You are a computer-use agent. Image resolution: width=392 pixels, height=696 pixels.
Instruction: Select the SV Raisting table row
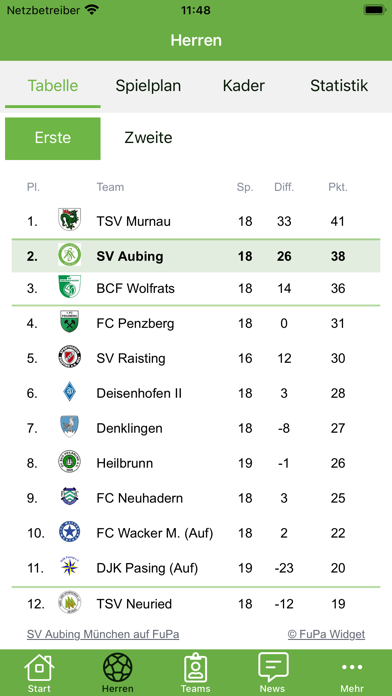(196, 358)
